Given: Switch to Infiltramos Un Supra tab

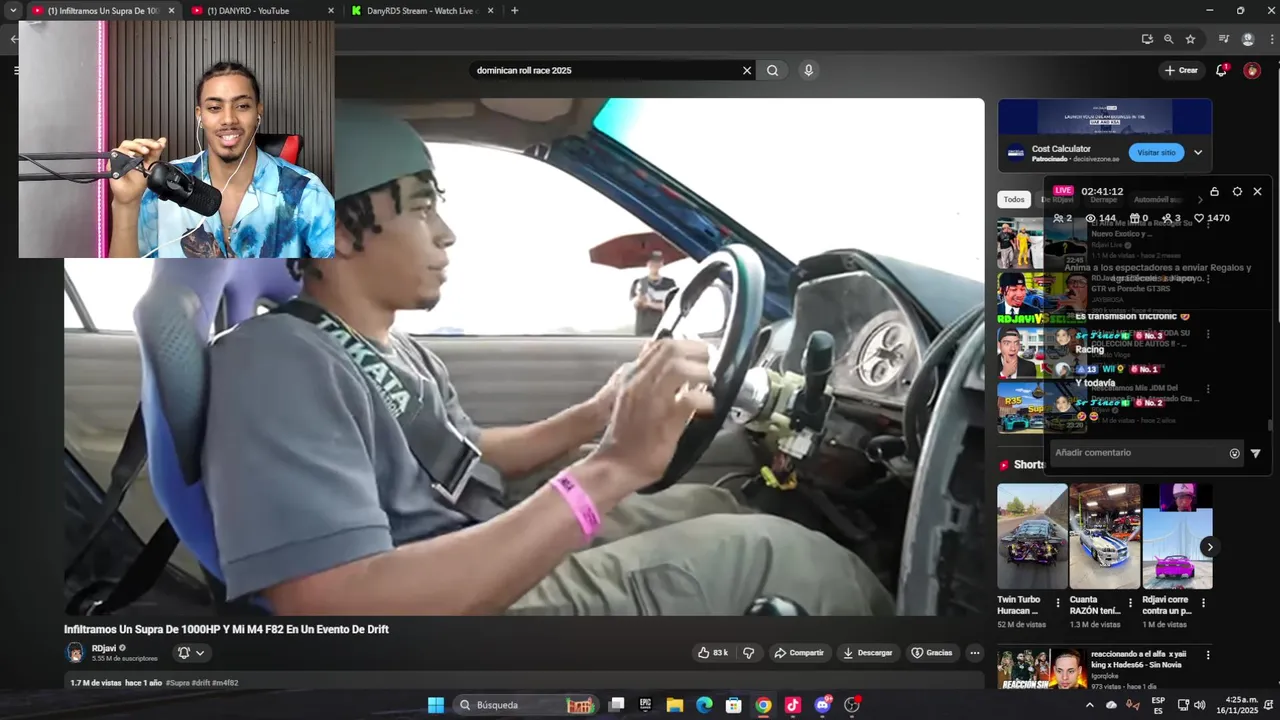Looking at the screenshot, I should 103,11.
